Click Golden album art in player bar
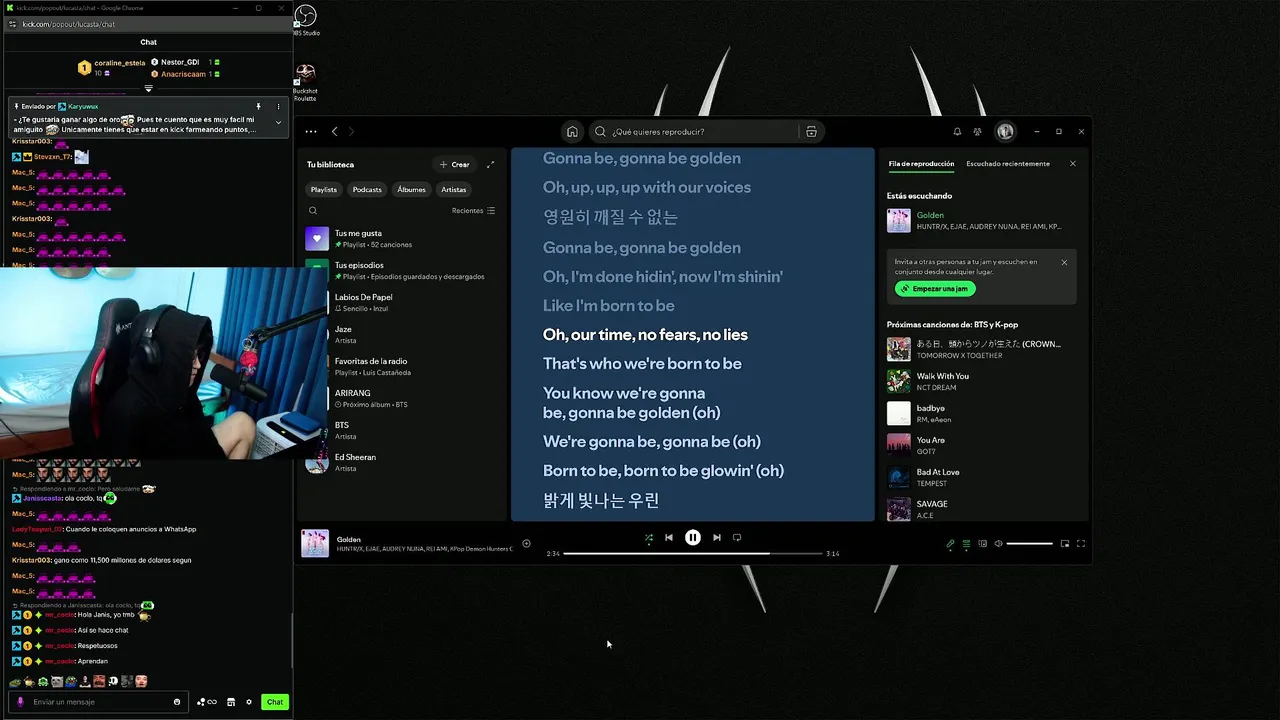Image resolution: width=1280 pixels, height=720 pixels. click(315, 543)
